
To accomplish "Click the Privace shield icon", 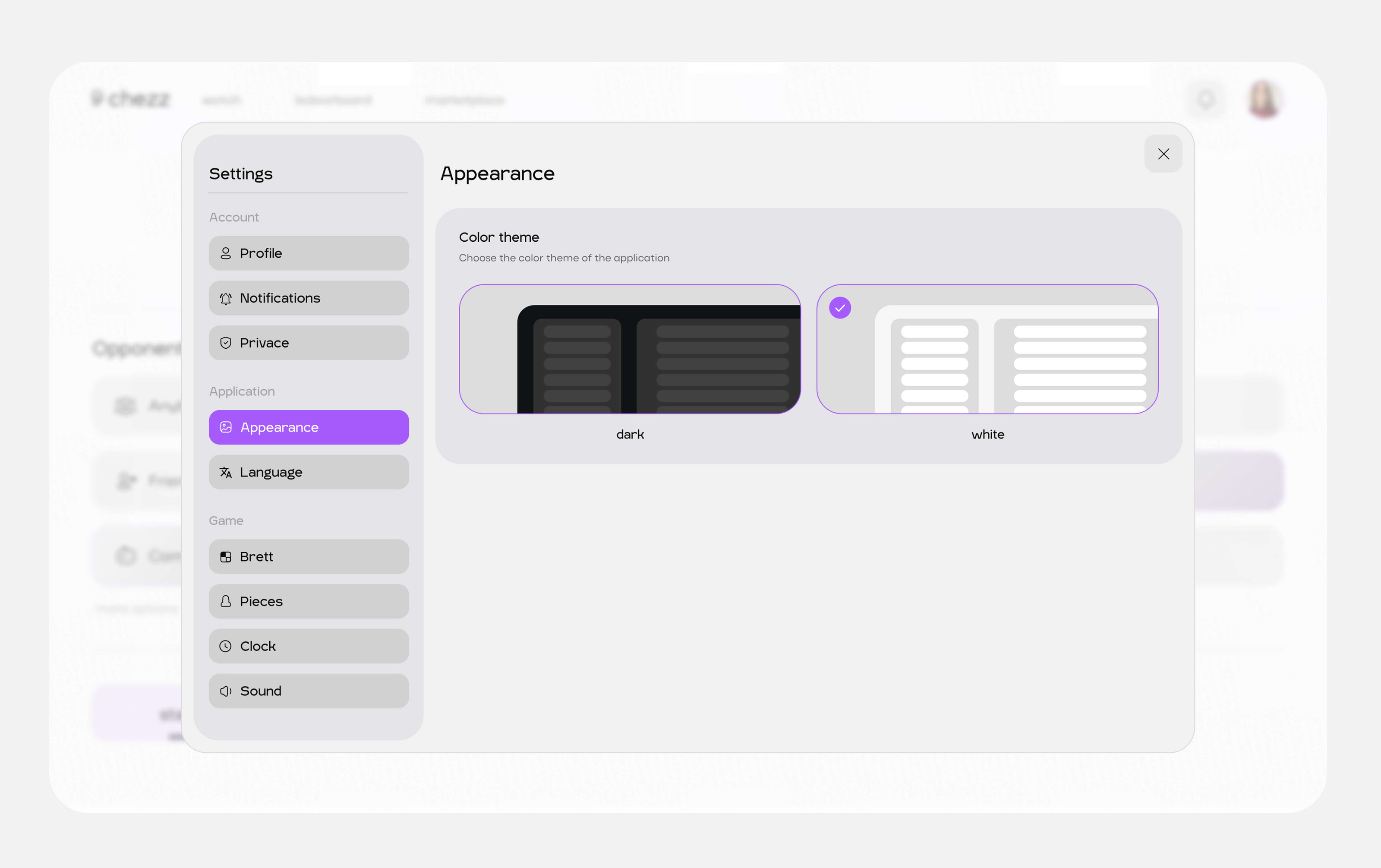I will pyautogui.click(x=225, y=343).
